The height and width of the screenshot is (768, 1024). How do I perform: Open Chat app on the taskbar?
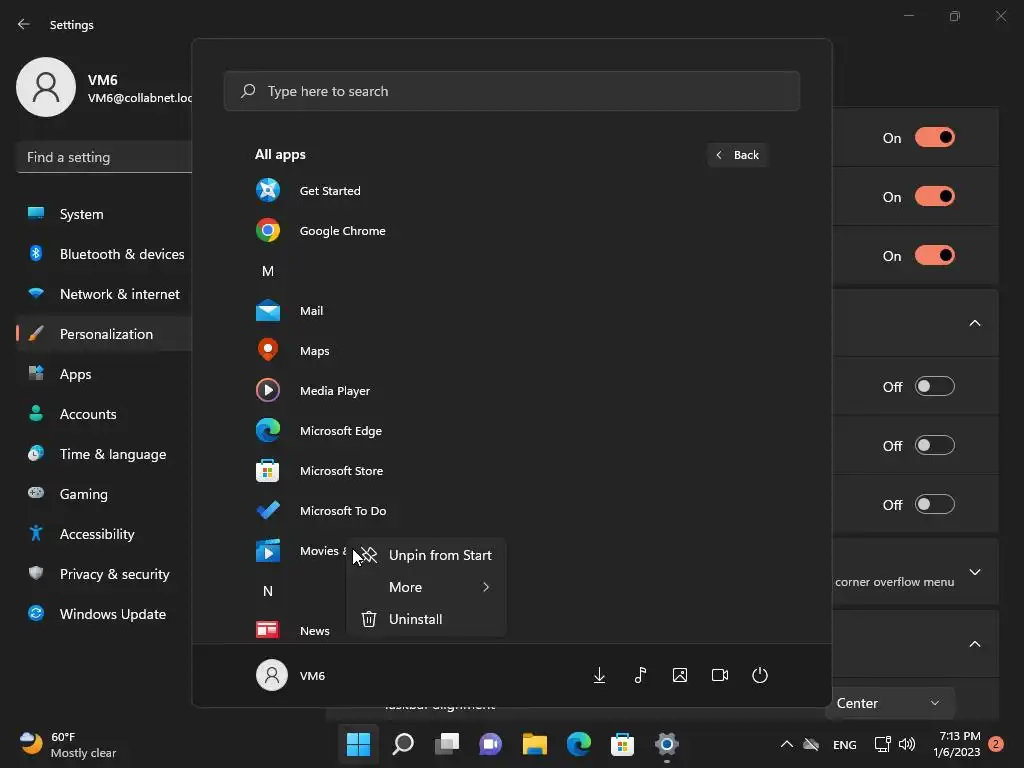(490, 744)
